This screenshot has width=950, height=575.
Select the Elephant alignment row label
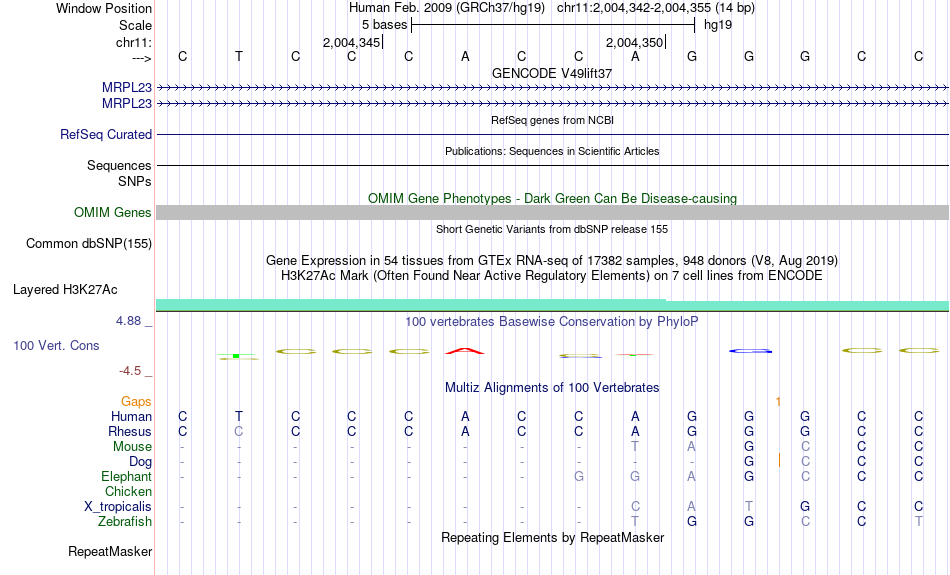[126, 476]
